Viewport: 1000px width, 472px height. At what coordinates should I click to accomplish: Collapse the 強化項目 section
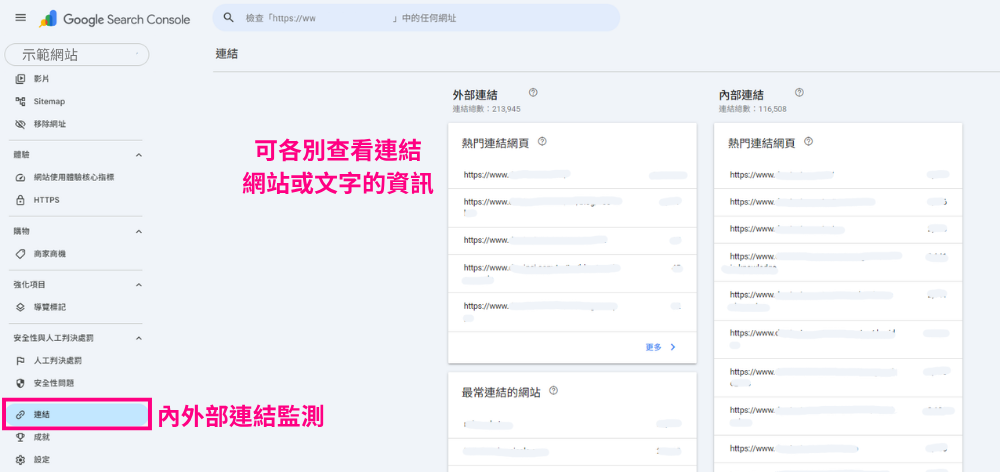pos(139,284)
